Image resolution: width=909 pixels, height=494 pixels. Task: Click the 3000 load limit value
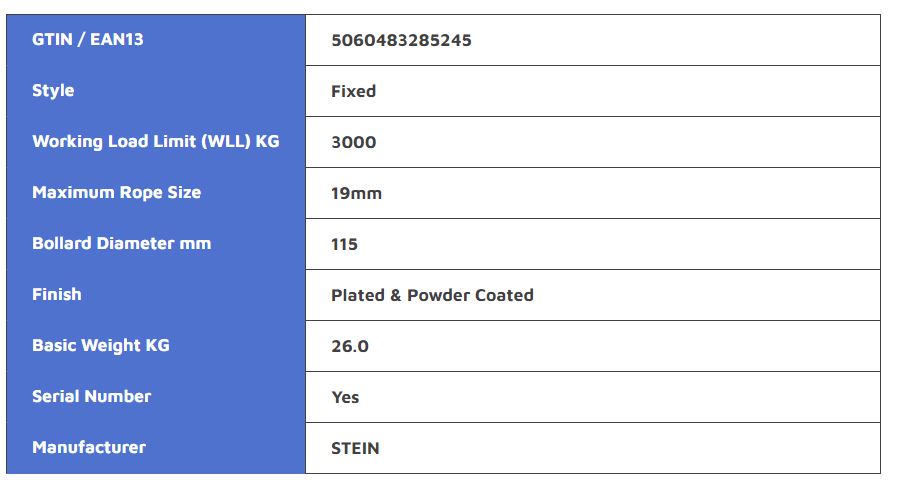pos(354,142)
